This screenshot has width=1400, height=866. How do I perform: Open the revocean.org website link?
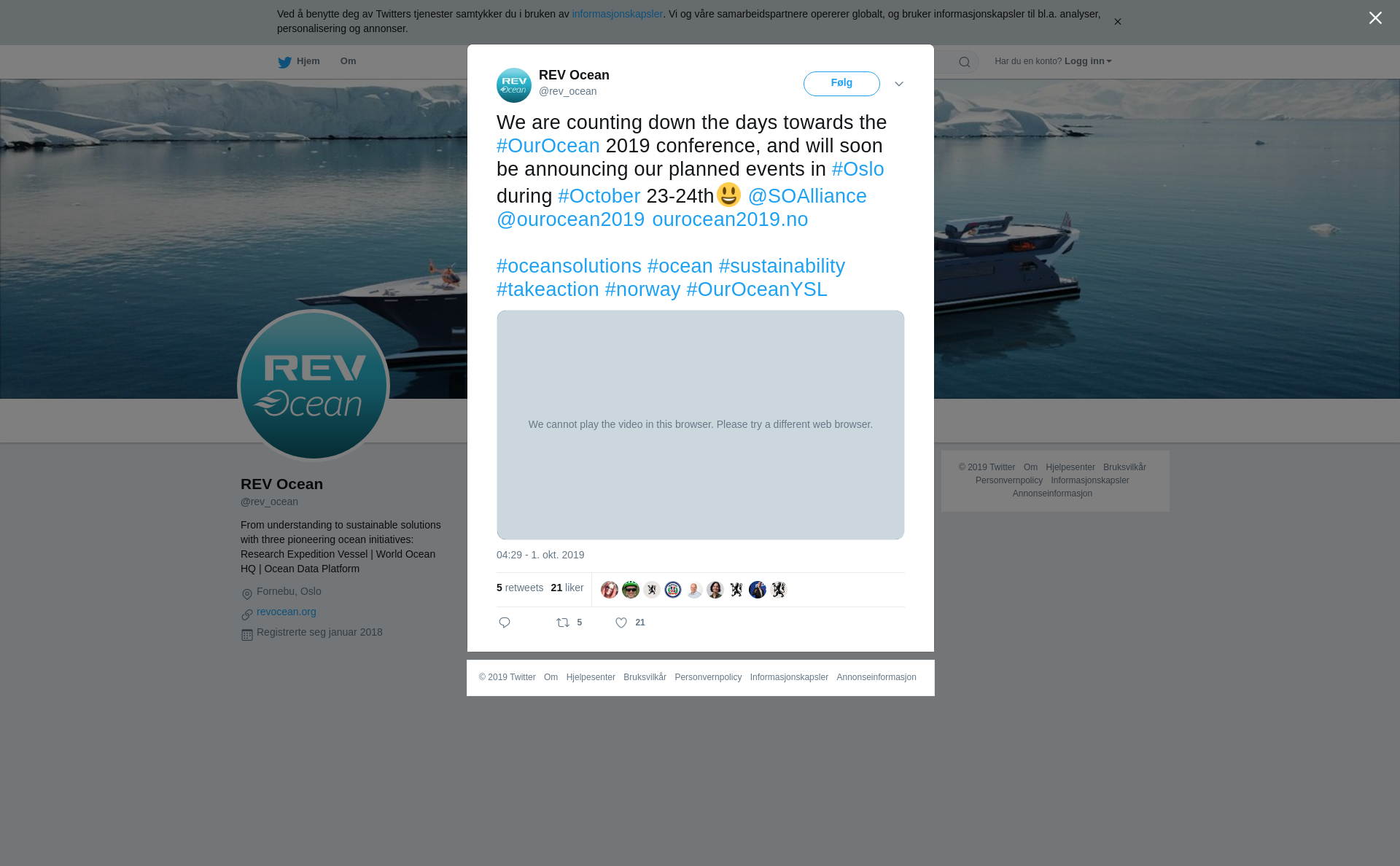pyautogui.click(x=287, y=612)
